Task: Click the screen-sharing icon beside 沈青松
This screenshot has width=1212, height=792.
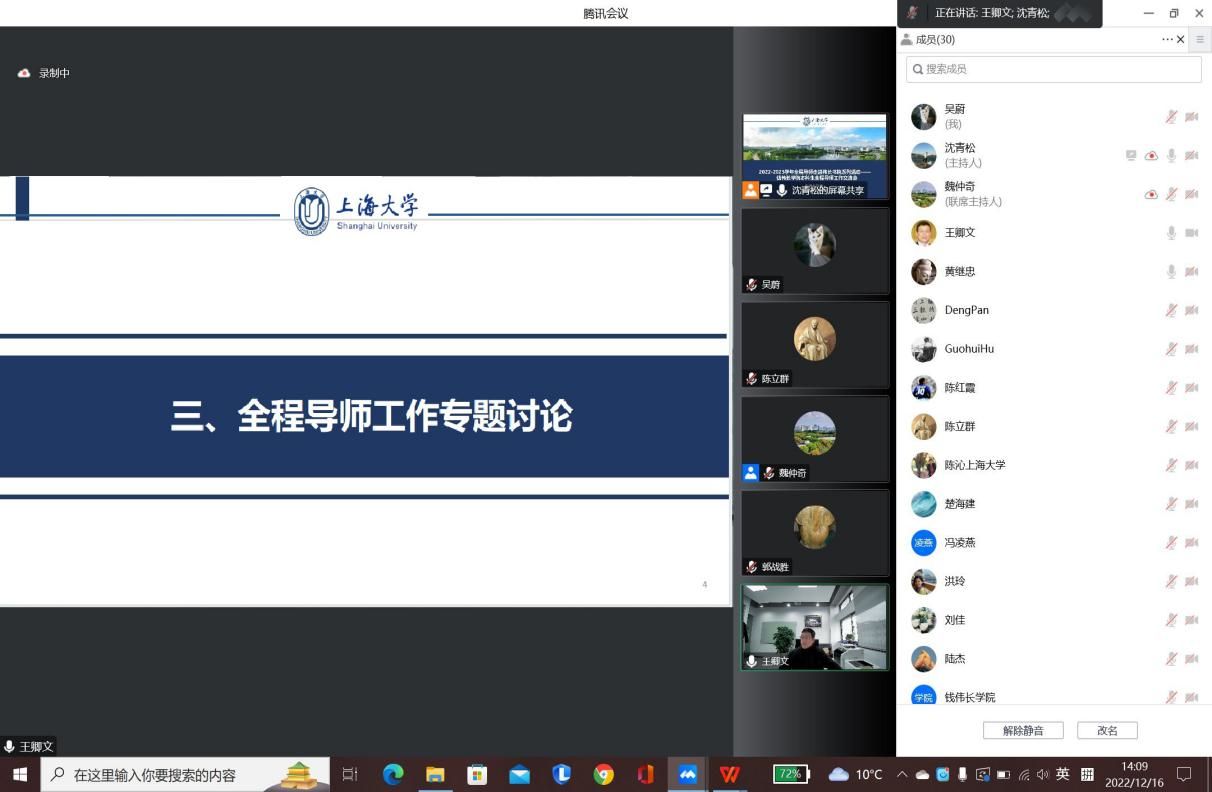Action: tap(1130, 155)
